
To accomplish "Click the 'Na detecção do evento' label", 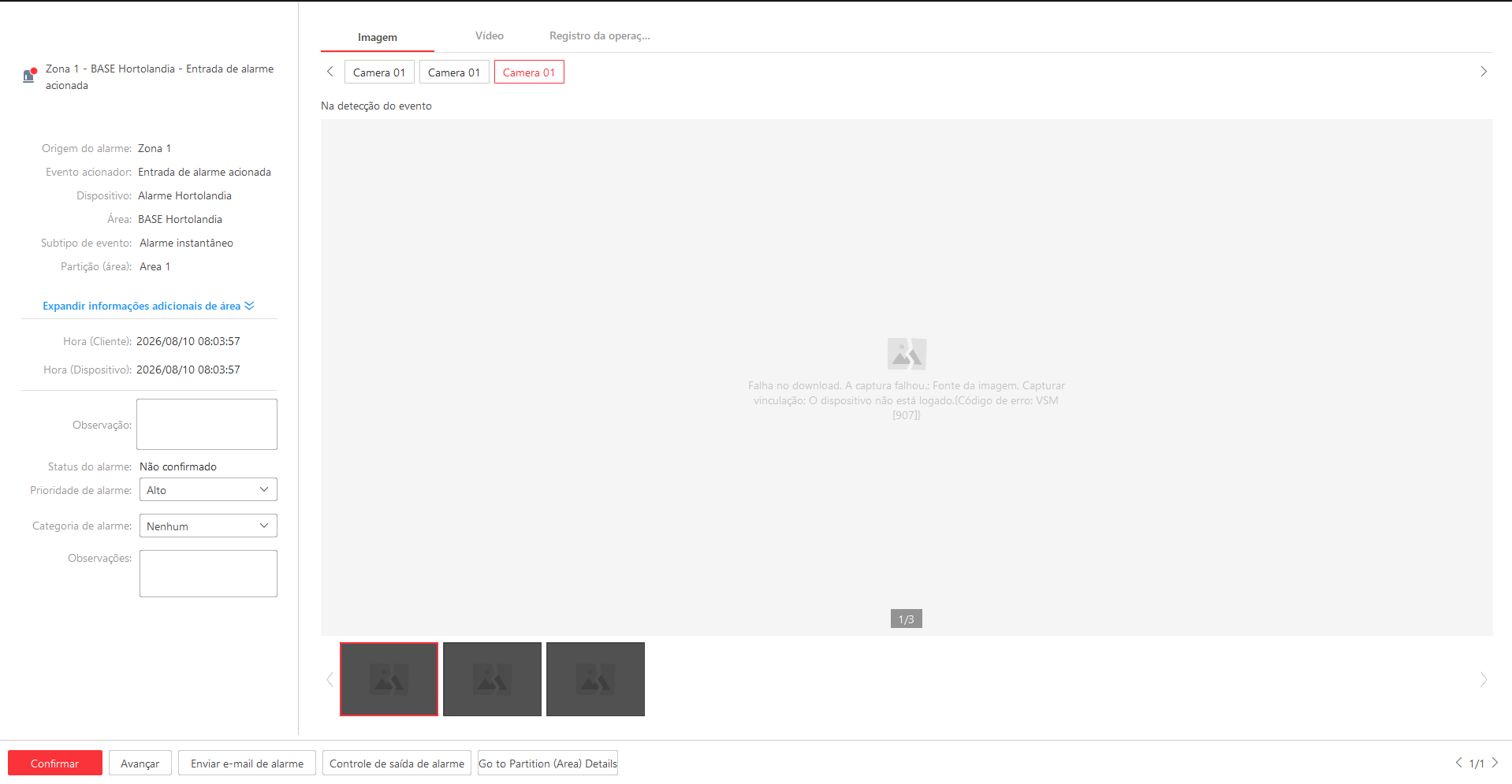I will [376, 106].
